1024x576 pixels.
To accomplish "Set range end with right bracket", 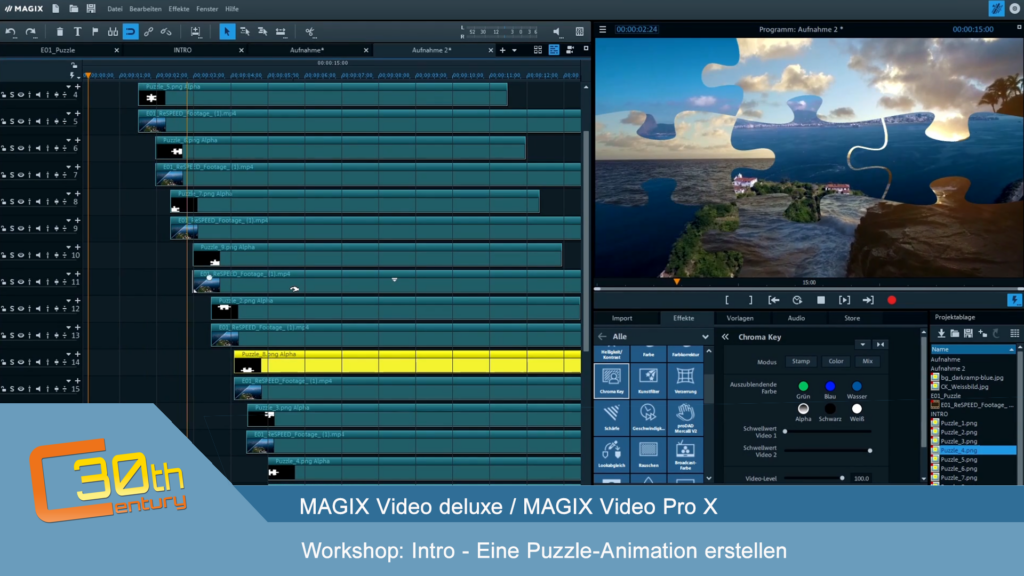I will coord(750,300).
